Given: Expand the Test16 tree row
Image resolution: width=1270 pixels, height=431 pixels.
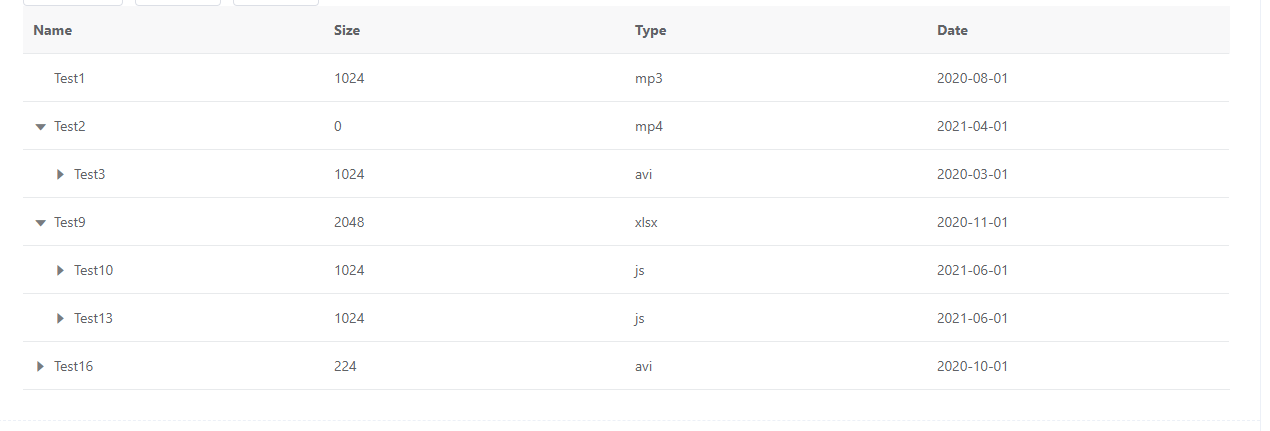Looking at the screenshot, I should coord(40,367).
